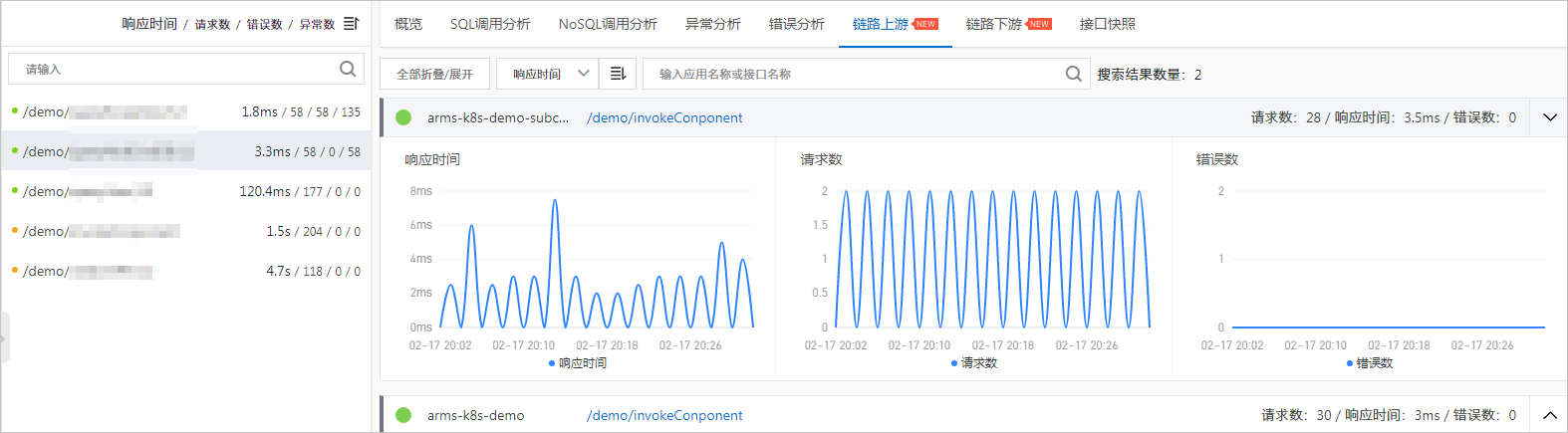
Task: Click the sort icon beside 异常数 header
Action: [351, 23]
